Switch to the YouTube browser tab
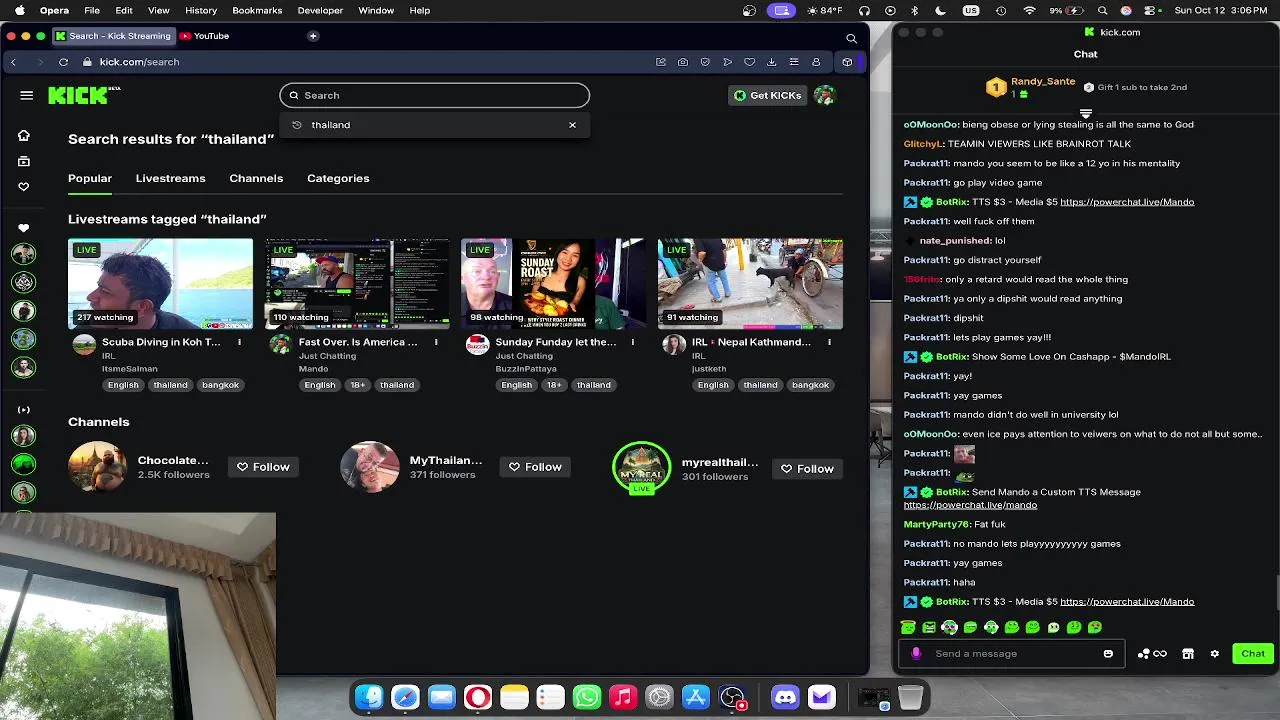 (x=205, y=36)
